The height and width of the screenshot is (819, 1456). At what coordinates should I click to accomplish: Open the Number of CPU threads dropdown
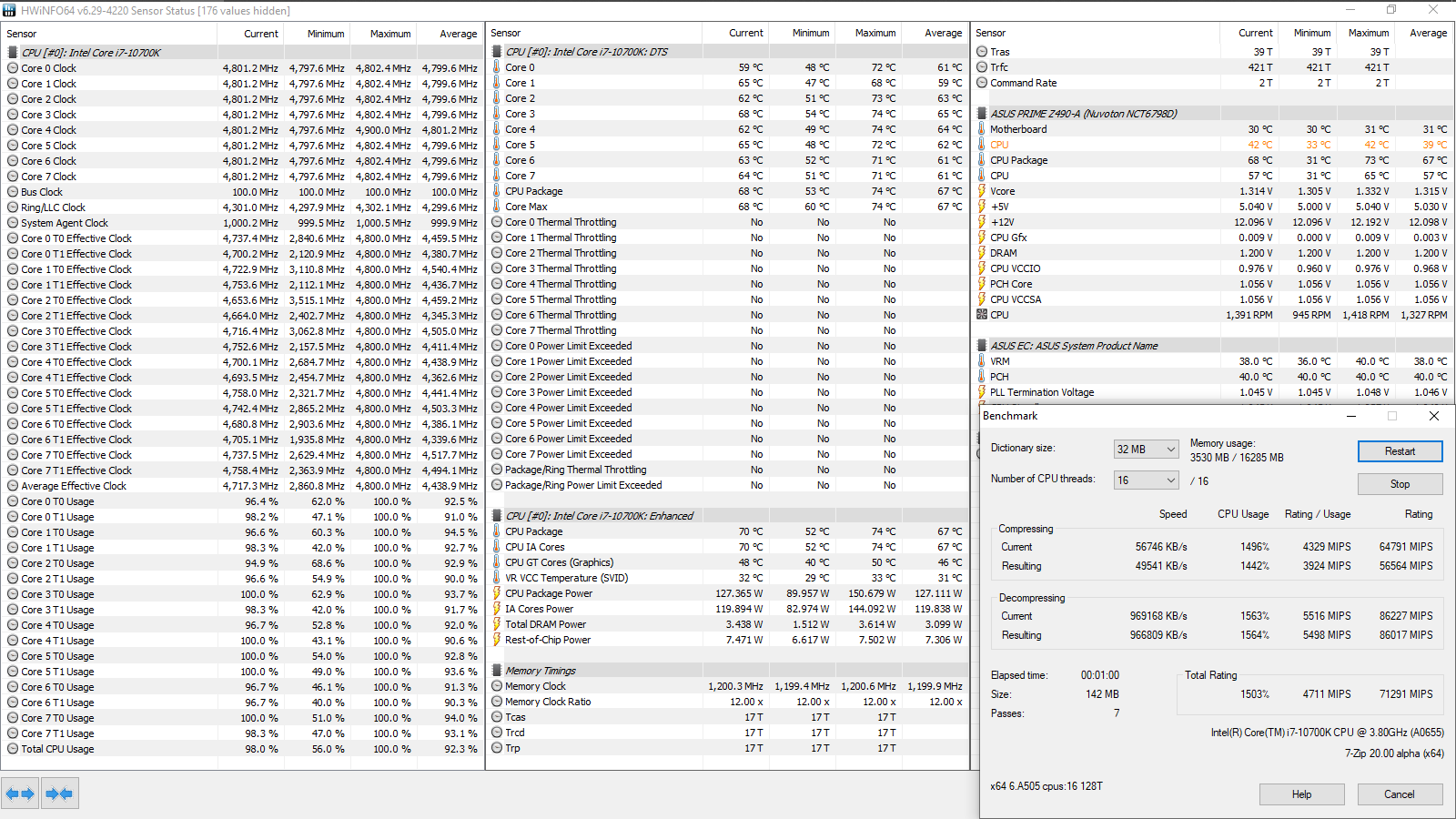[x=1147, y=480]
